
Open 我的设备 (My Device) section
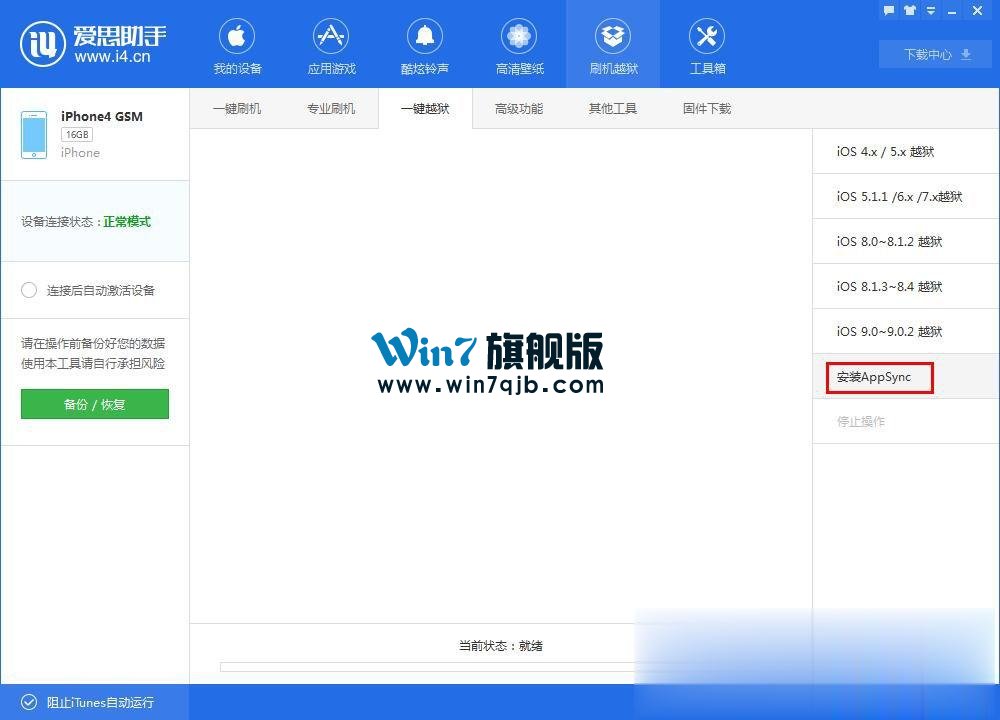[x=237, y=45]
